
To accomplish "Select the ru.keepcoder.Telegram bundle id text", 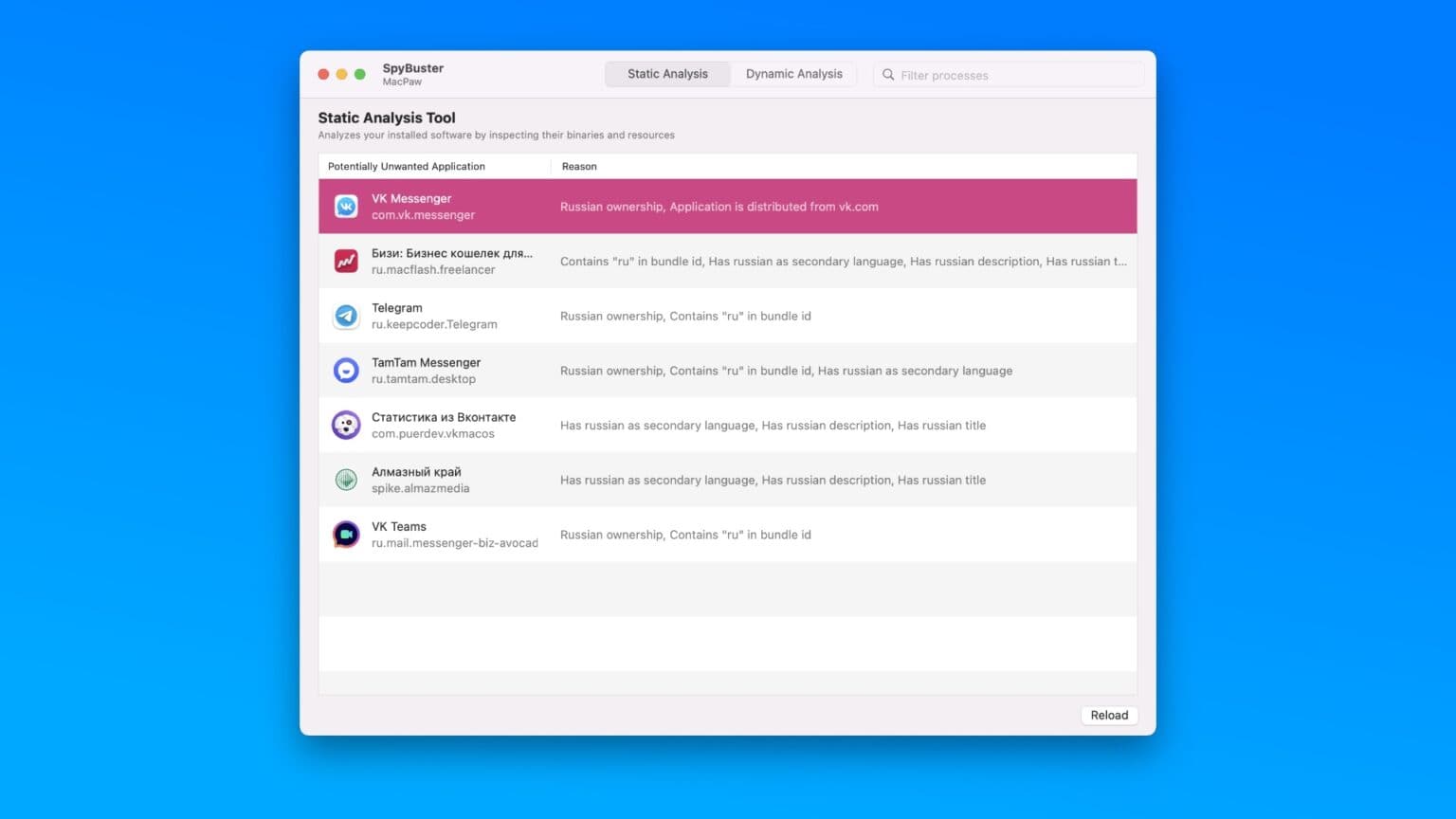I will click(x=434, y=324).
